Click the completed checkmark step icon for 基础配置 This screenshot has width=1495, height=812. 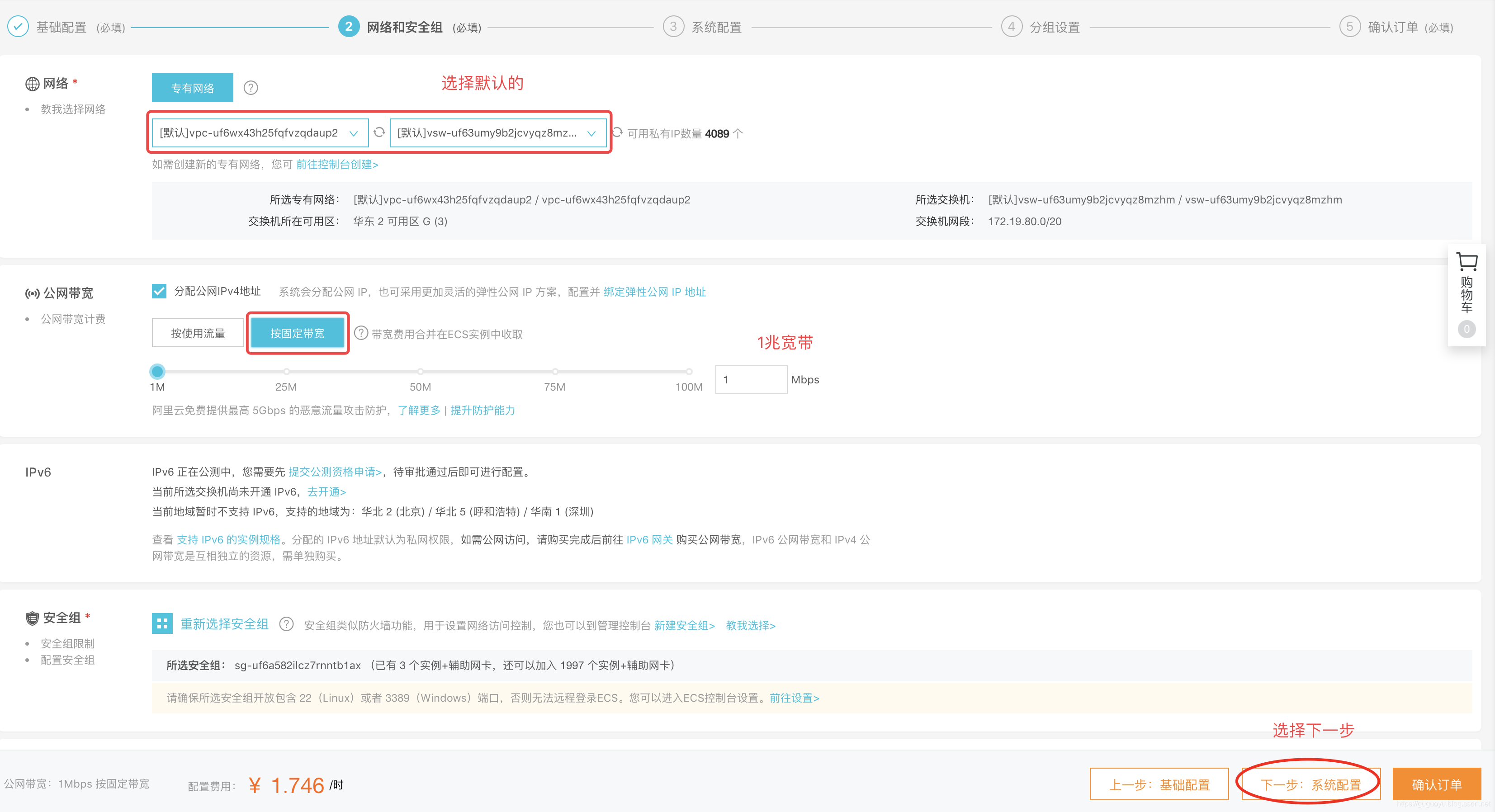tap(18, 27)
